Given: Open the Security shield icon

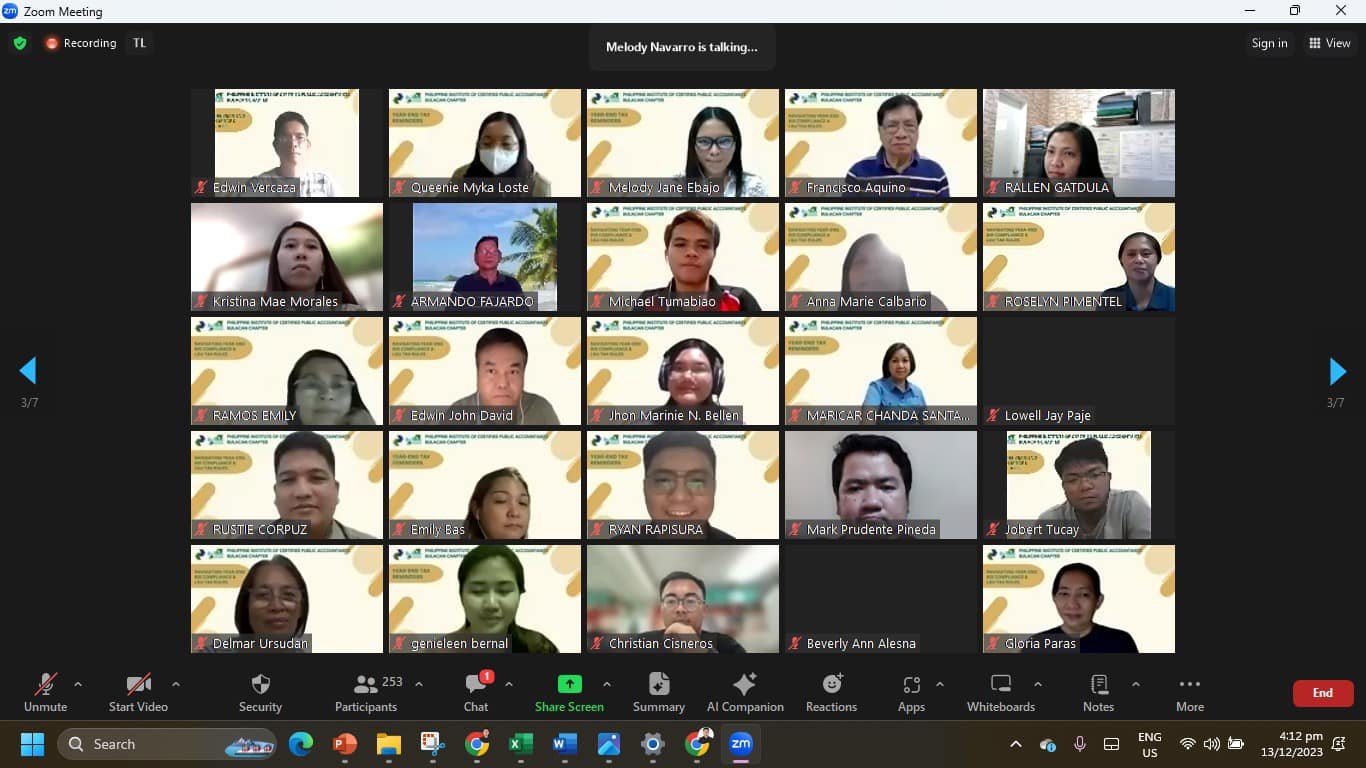Looking at the screenshot, I should (x=260, y=685).
